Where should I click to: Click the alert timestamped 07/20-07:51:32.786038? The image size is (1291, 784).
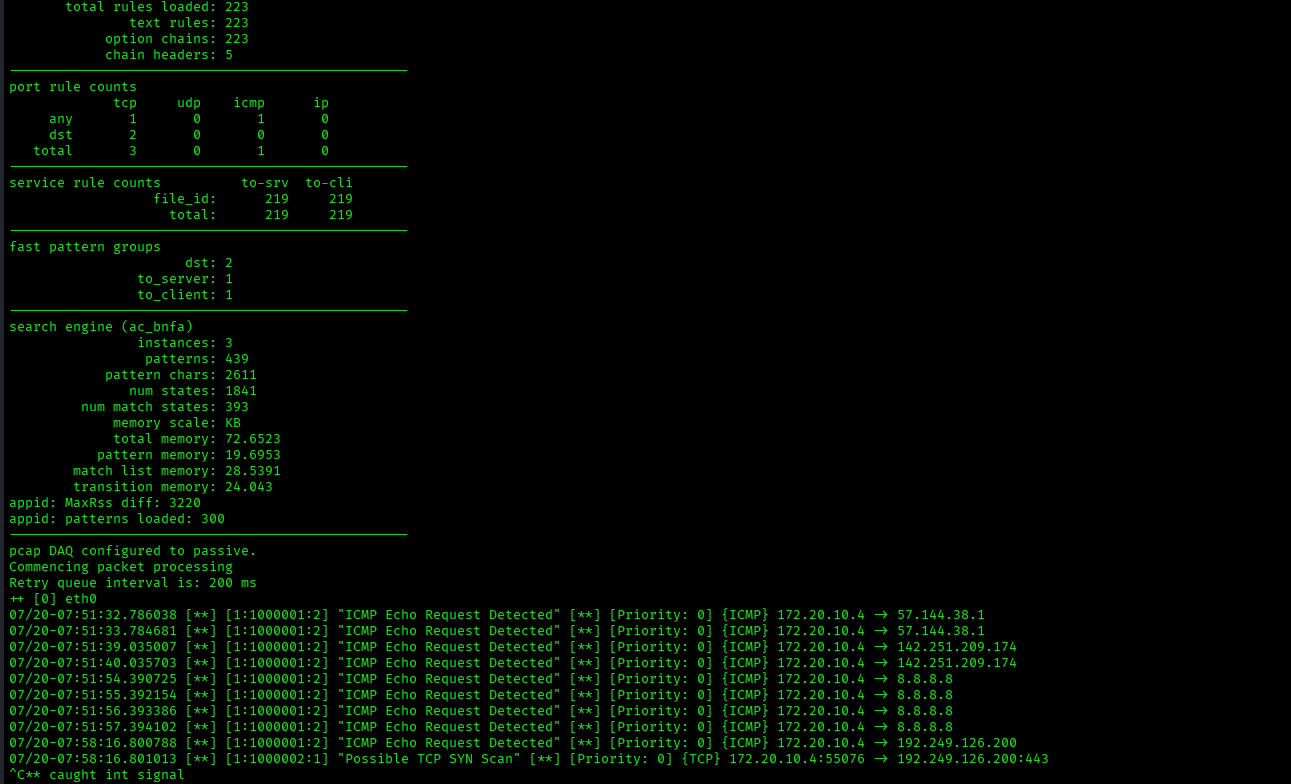coord(497,615)
